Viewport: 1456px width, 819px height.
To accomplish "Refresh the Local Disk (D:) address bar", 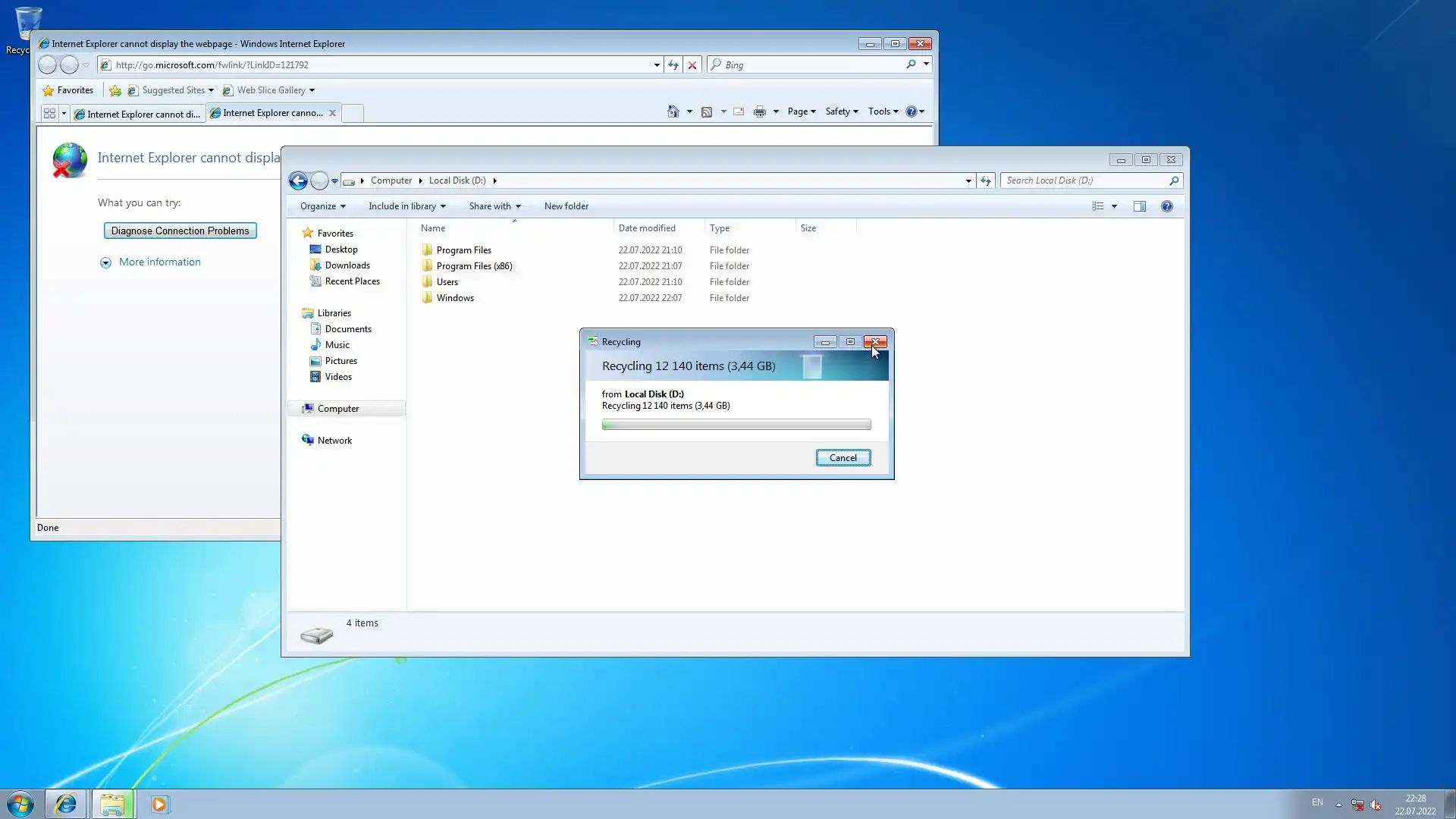I will 985,180.
